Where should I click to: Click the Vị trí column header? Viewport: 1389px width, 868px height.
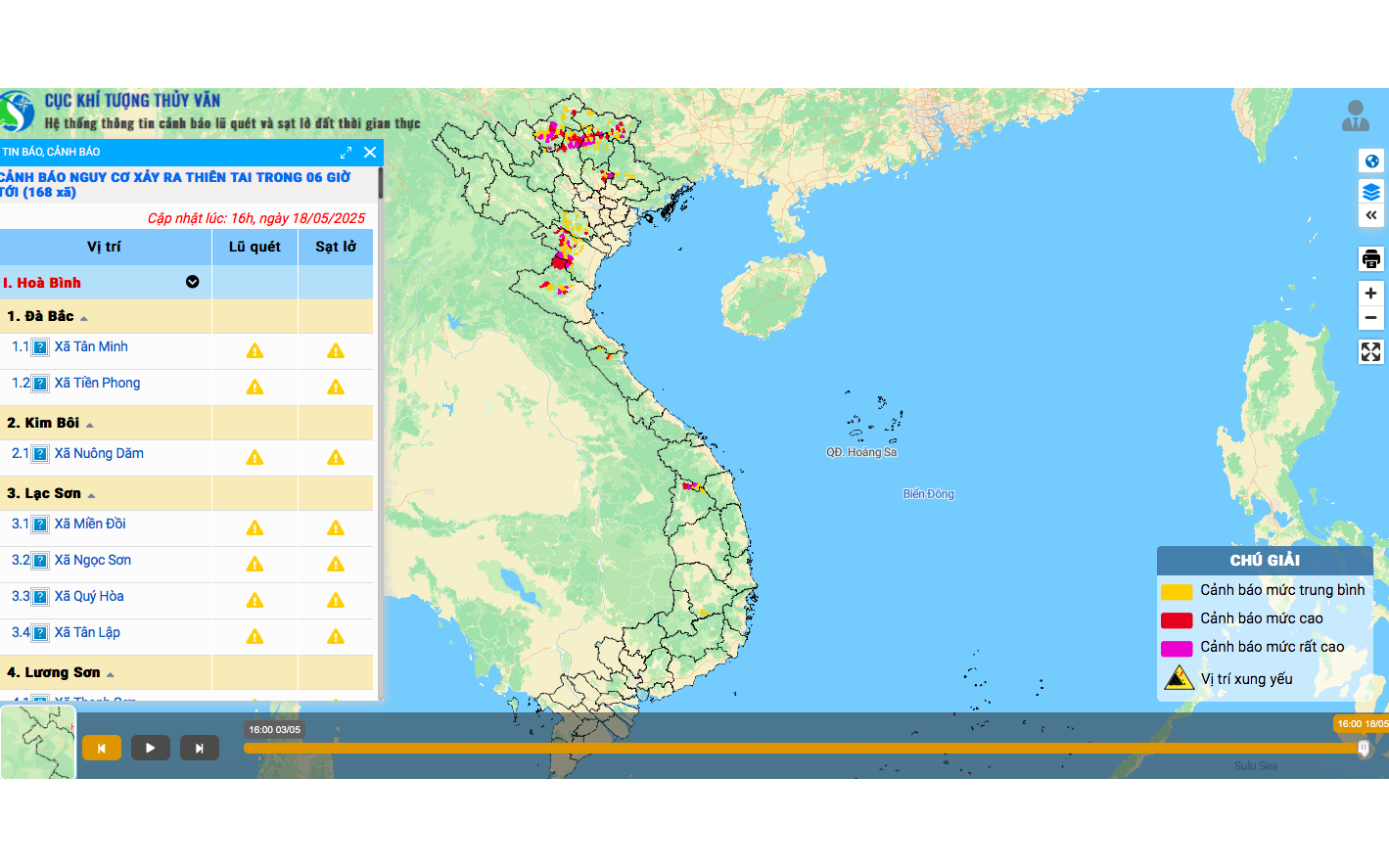tap(104, 247)
